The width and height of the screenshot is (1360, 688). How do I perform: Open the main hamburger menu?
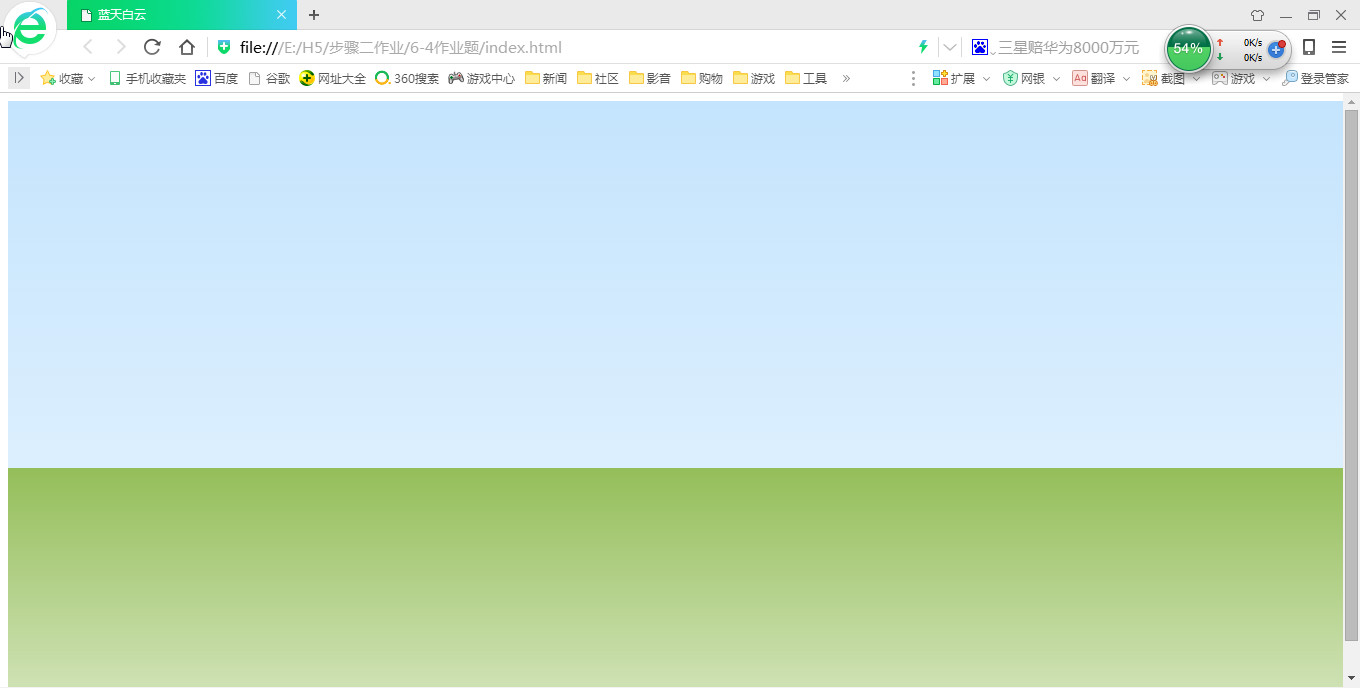pos(1340,46)
